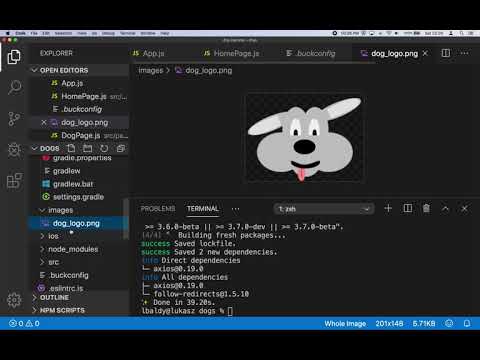Split the terminal pane

(x=408, y=208)
